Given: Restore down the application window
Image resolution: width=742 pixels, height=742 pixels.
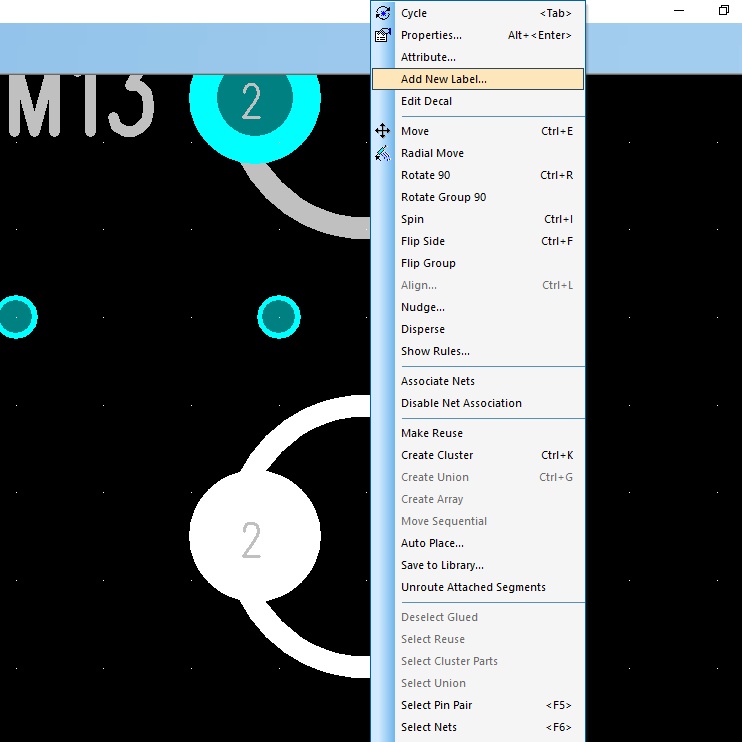Looking at the screenshot, I should pos(724,10).
